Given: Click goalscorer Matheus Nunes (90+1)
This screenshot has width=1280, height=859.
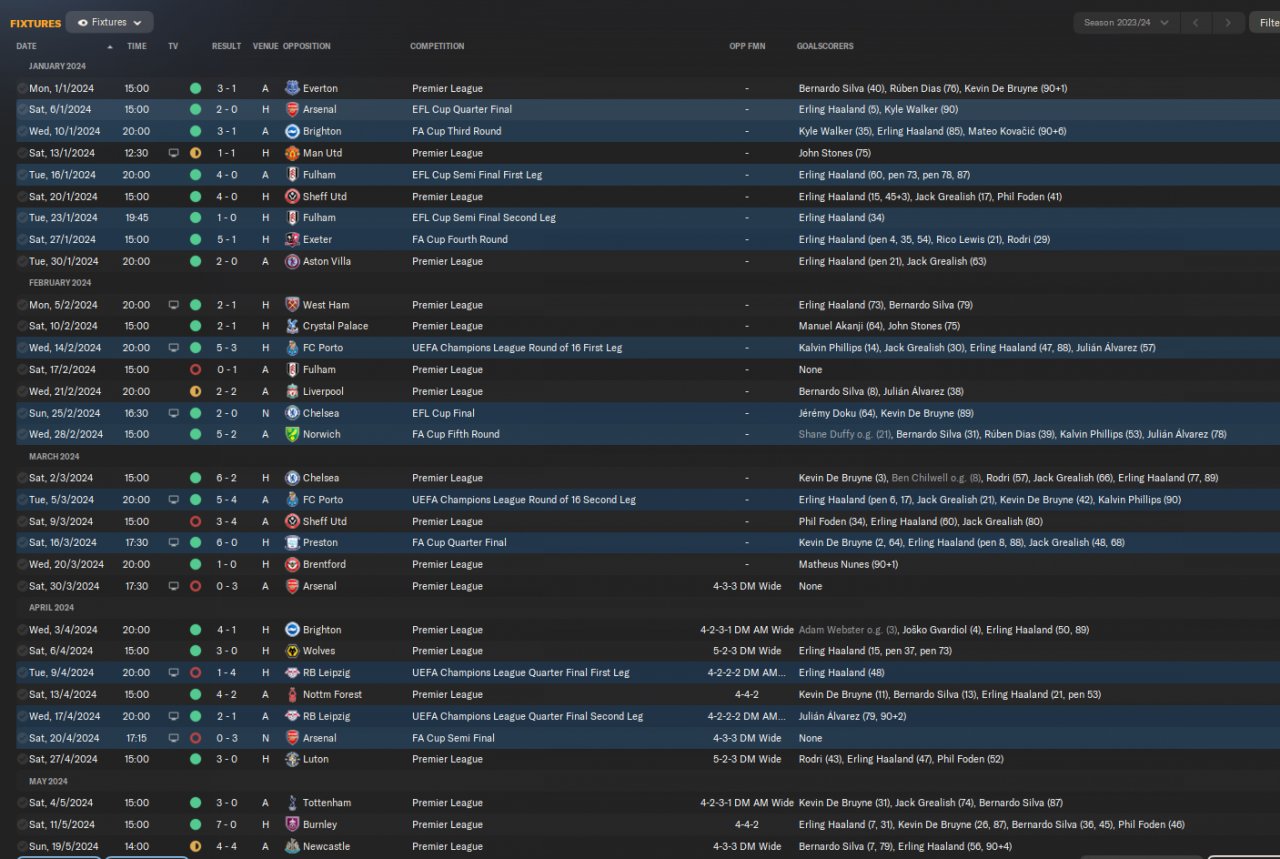Looking at the screenshot, I should [x=848, y=564].
